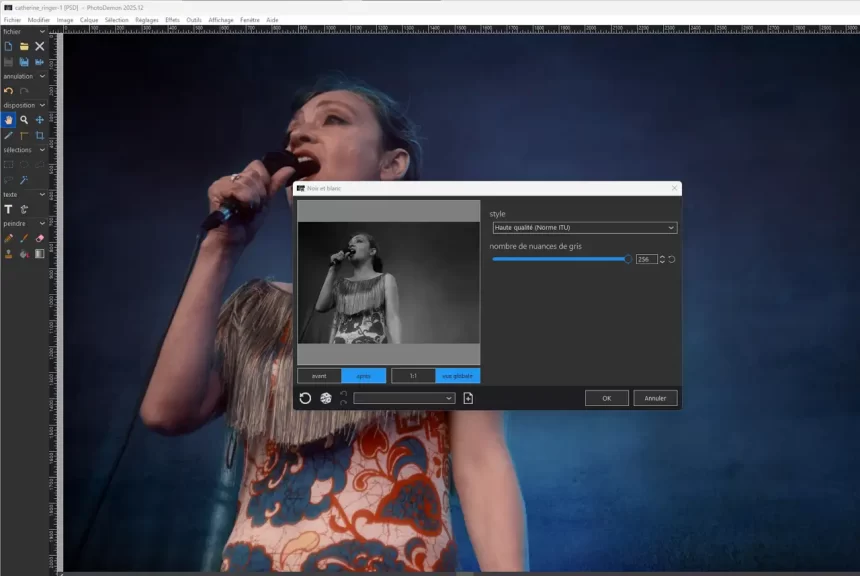Toggle preview to 'vue globale'
860x576 pixels.
tap(457, 376)
